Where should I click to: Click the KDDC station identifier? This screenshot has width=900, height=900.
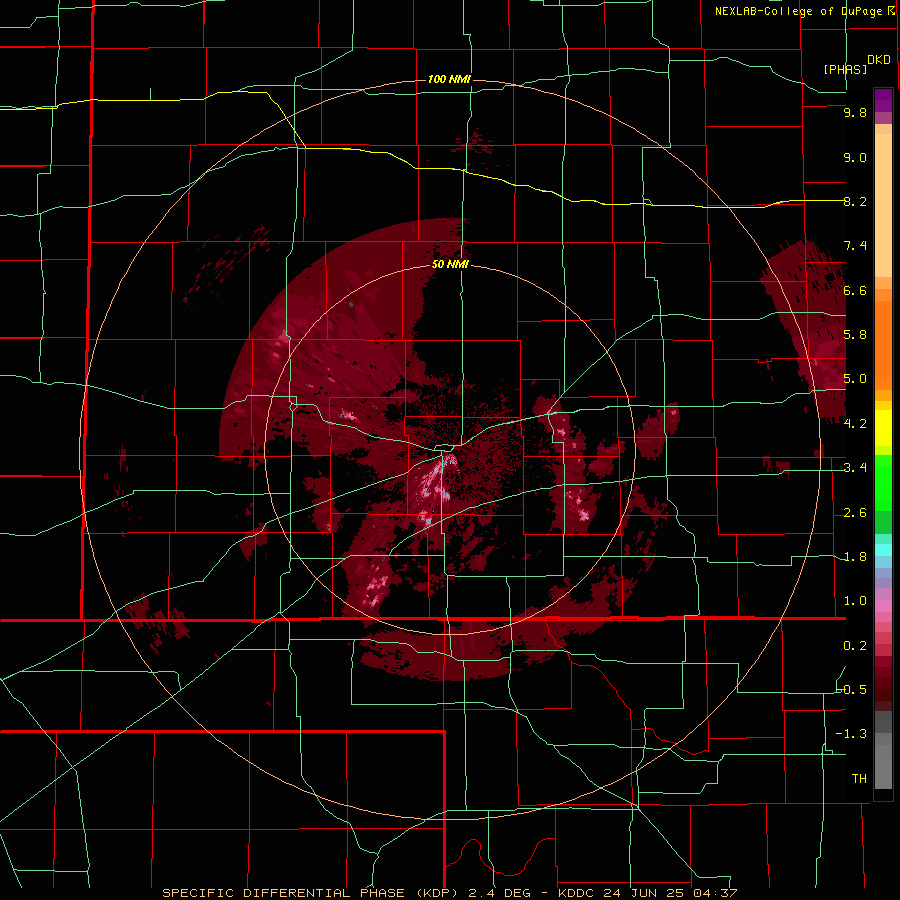tap(576, 893)
